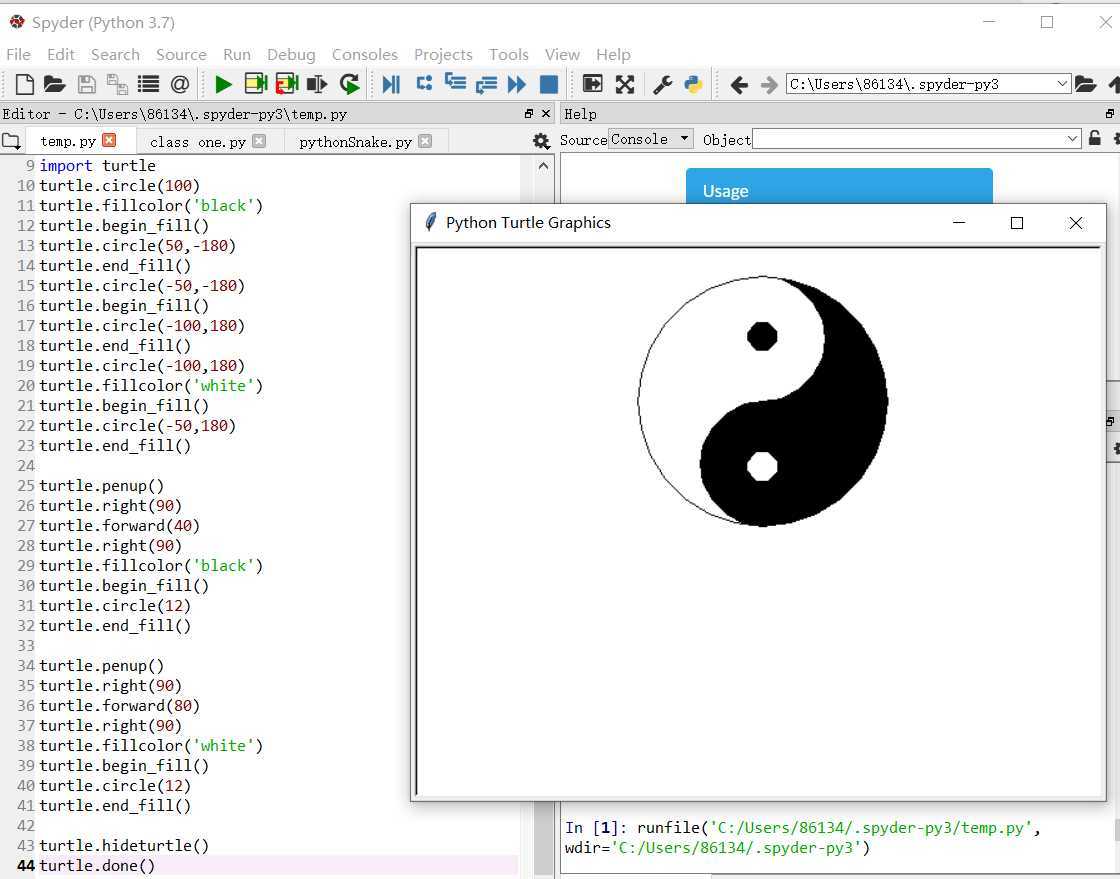Open the Tools menu
The height and width of the screenshot is (879, 1120).
(x=509, y=54)
